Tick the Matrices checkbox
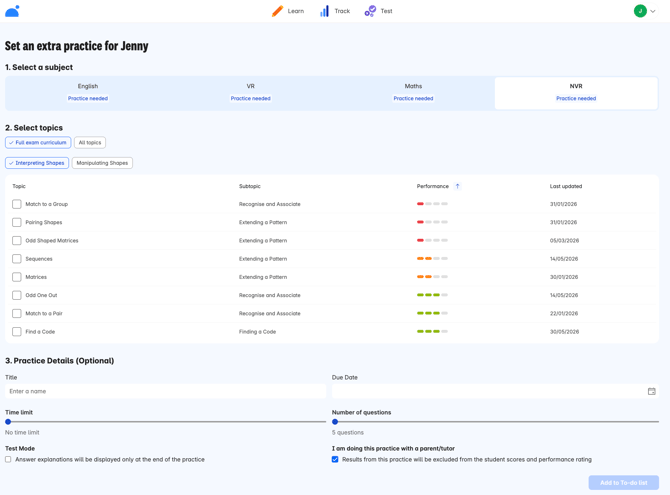 [17, 277]
